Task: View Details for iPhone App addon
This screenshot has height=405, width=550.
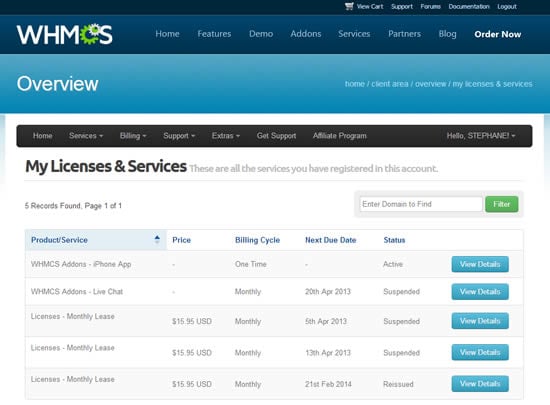Action: tap(480, 264)
